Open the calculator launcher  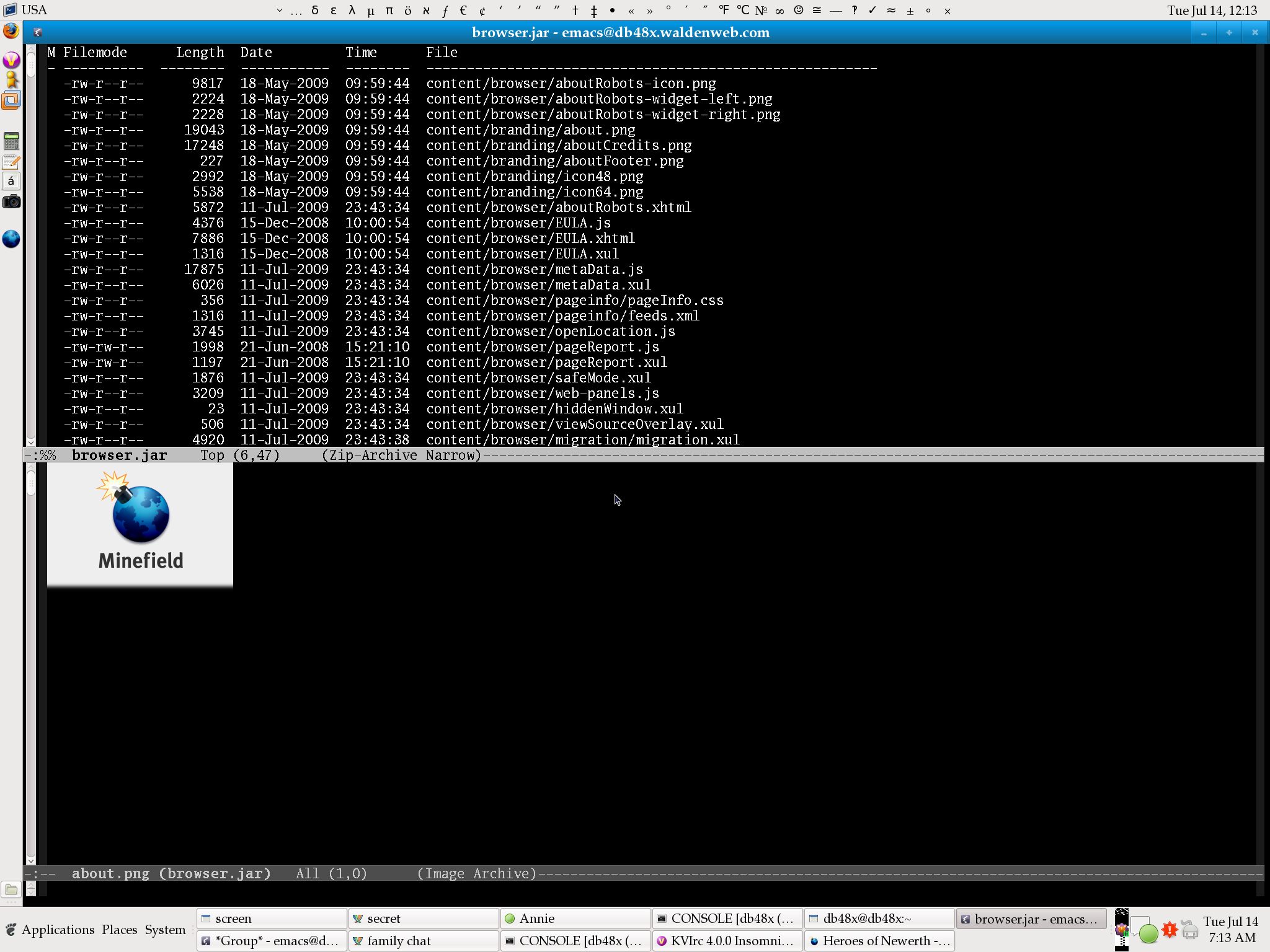(11, 141)
